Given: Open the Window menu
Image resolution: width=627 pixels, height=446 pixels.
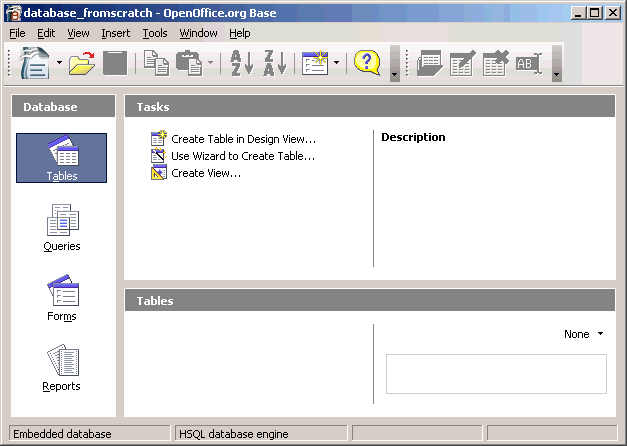Looking at the screenshot, I should click(198, 33).
